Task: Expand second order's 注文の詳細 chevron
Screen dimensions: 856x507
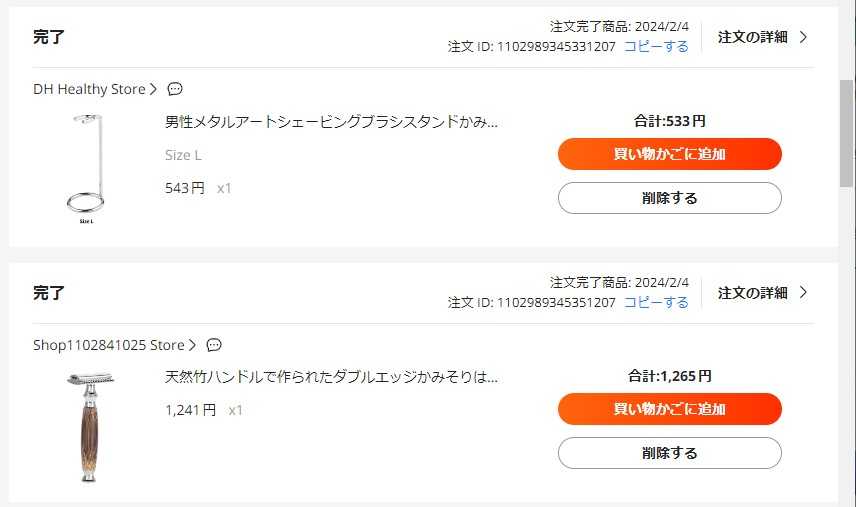Action: (803, 293)
